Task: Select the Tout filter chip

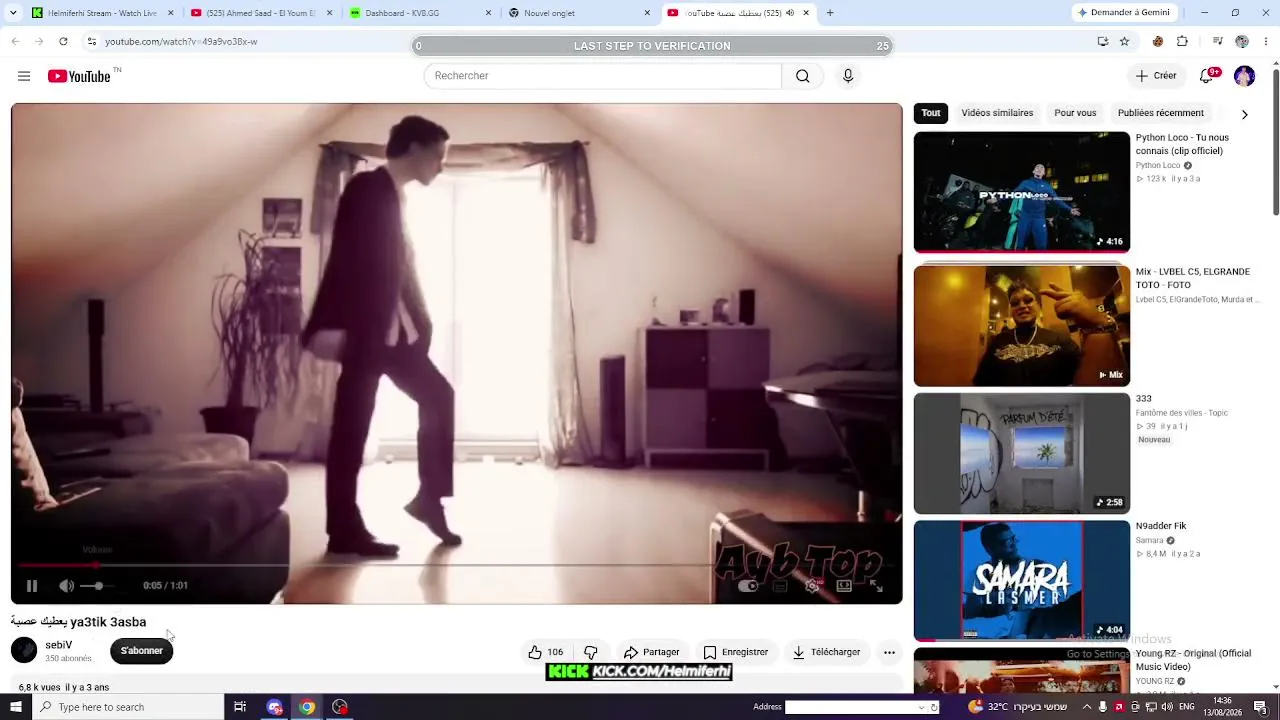Action: click(931, 113)
